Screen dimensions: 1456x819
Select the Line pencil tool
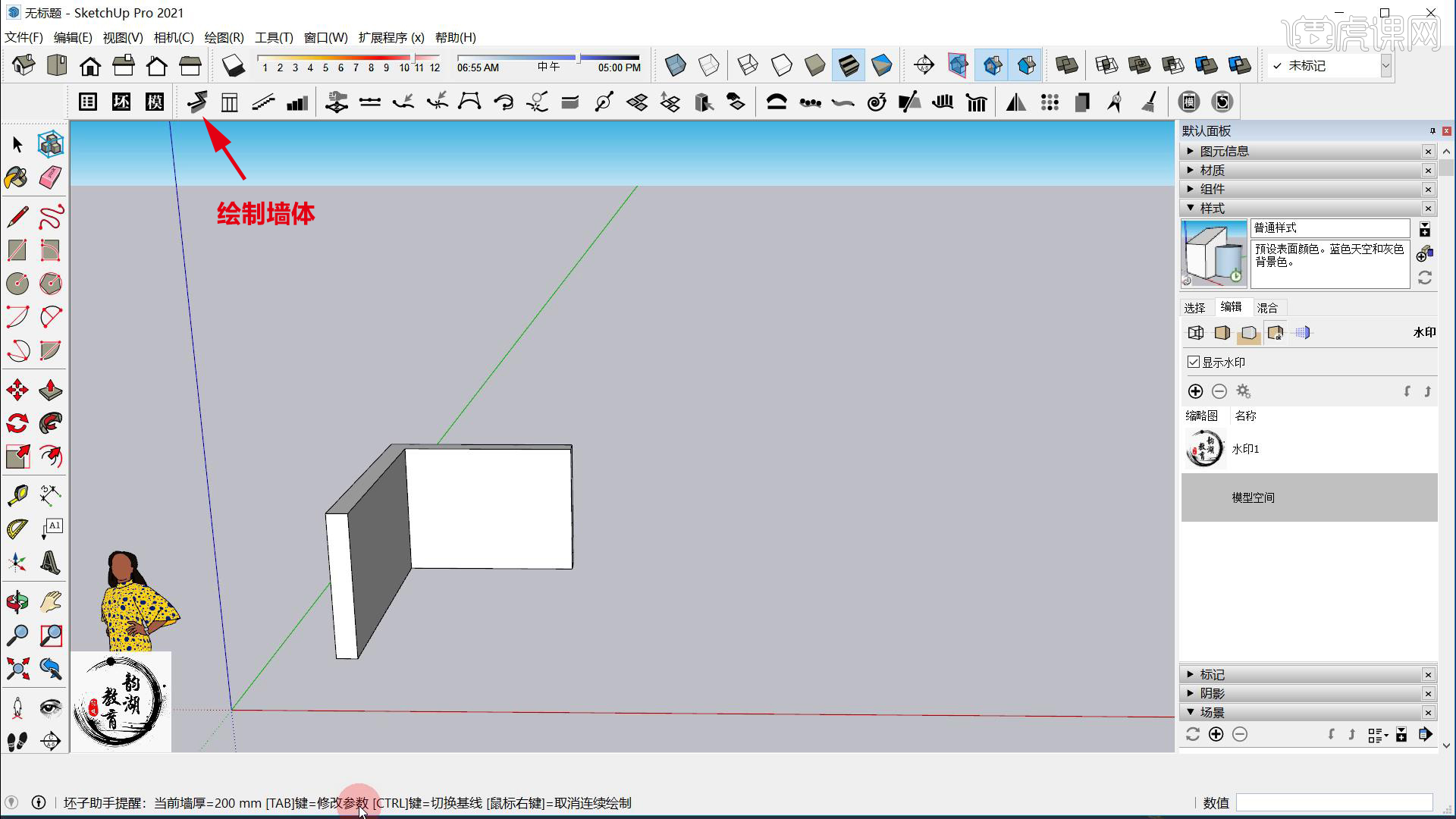[17, 218]
